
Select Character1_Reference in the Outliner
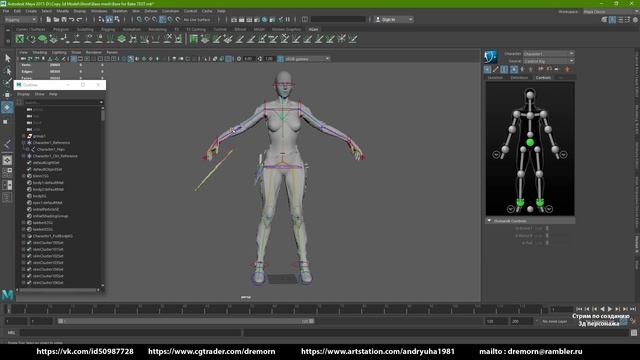point(51,143)
